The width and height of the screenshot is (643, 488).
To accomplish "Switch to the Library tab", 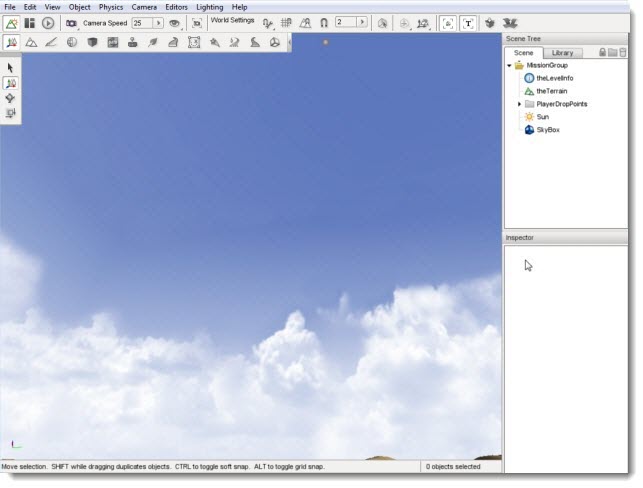I will tap(562, 53).
